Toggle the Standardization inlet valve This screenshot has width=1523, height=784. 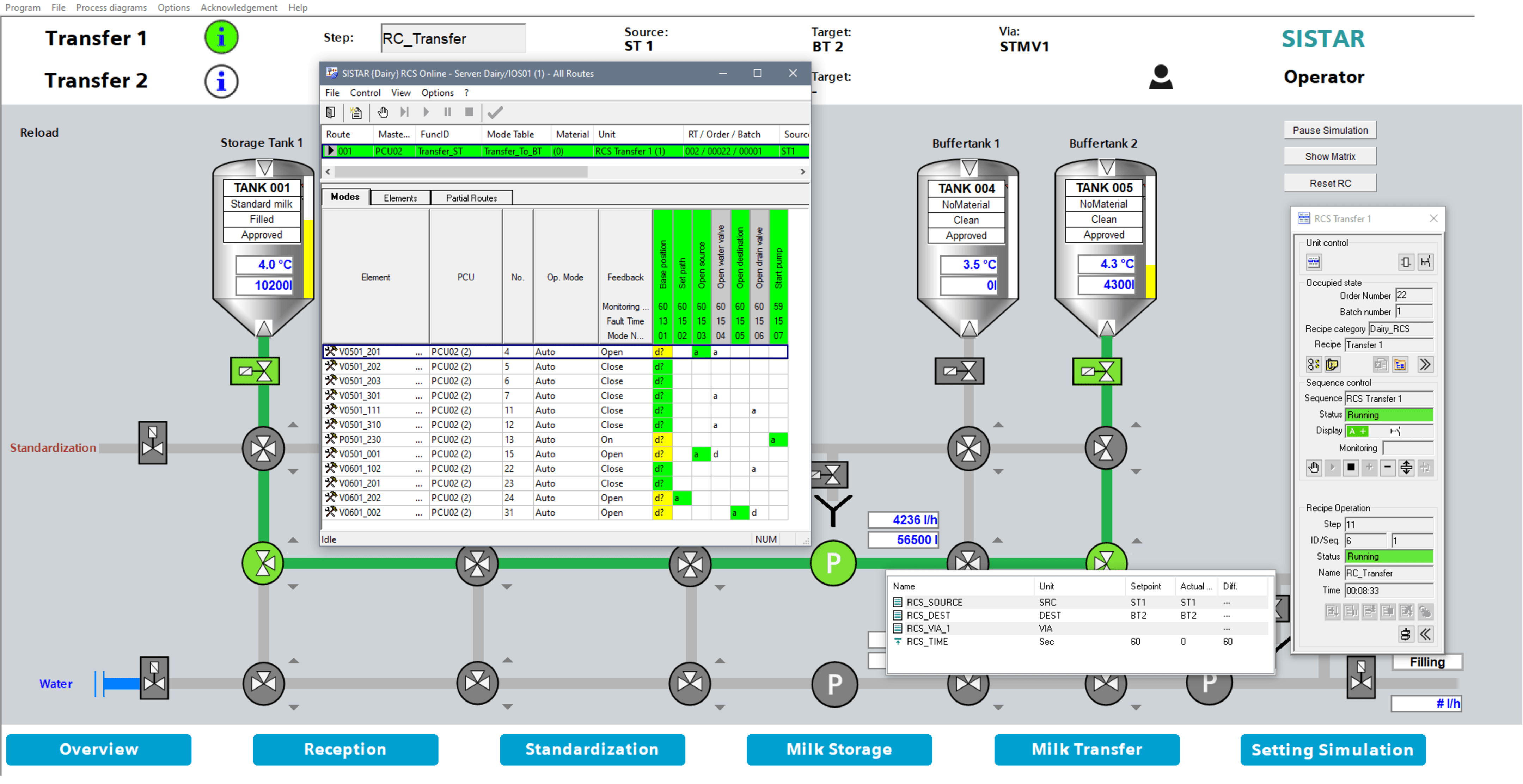coord(153,443)
